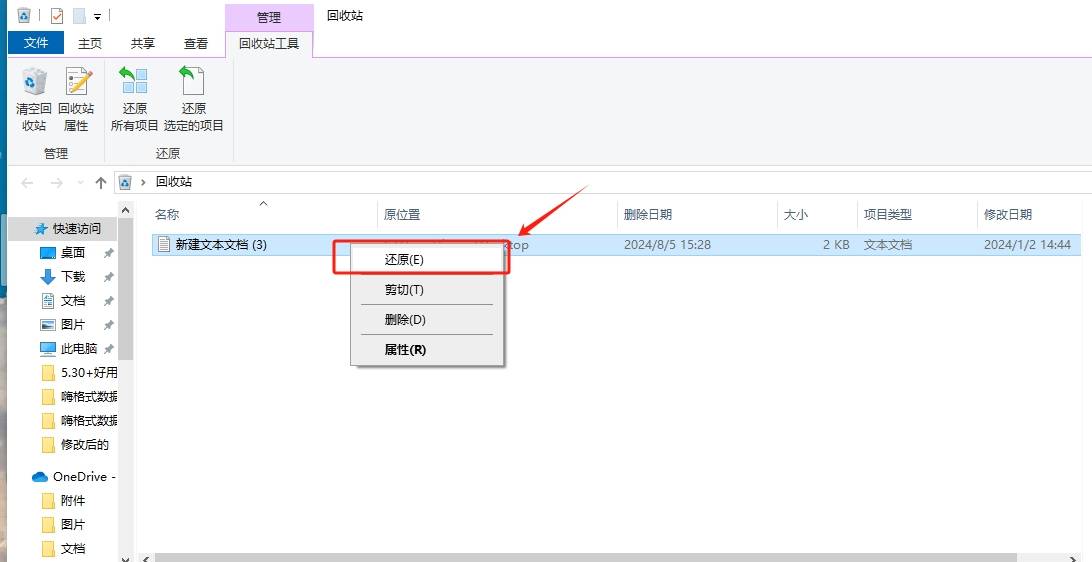Screen dimensions: 1092x562
Task: Click Empty Recycle Bin (清空回收站) icon
Action: pyautogui.click(x=33, y=99)
